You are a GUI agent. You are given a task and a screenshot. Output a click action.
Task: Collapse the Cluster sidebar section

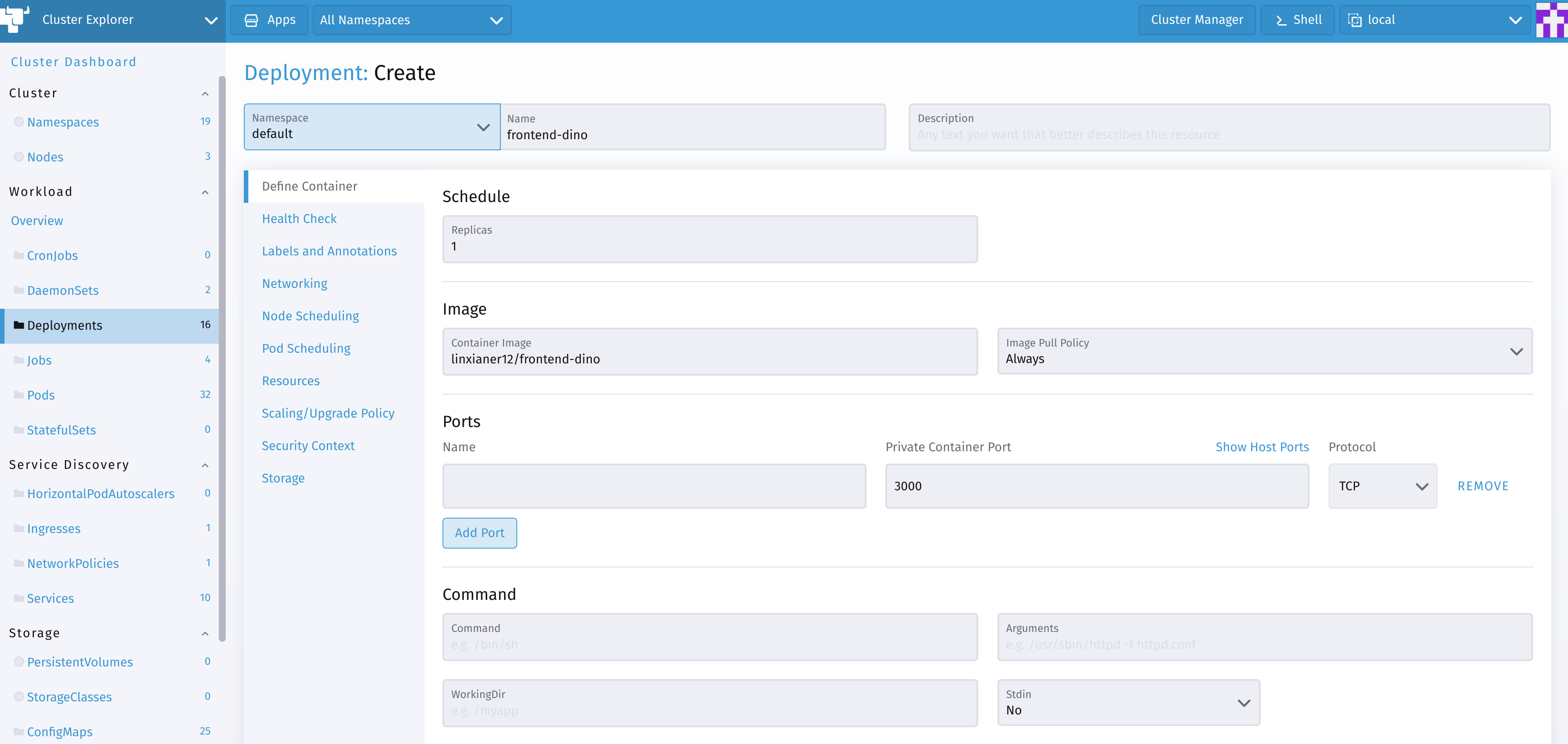(x=205, y=94)
